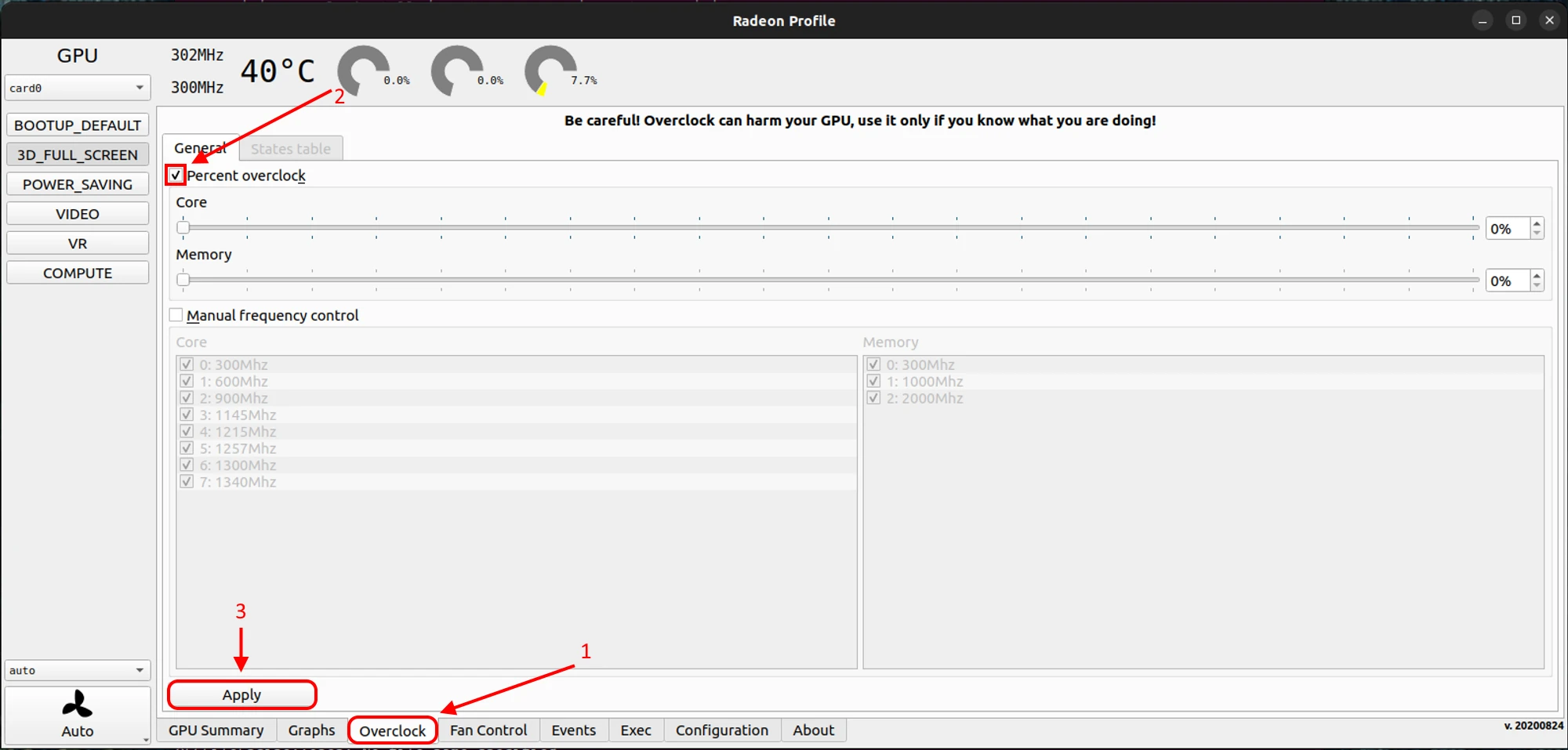Click the GPU usage gauge showing 7.7%
This screenshot has height=750, width=1568.
[x=550, y=71]
